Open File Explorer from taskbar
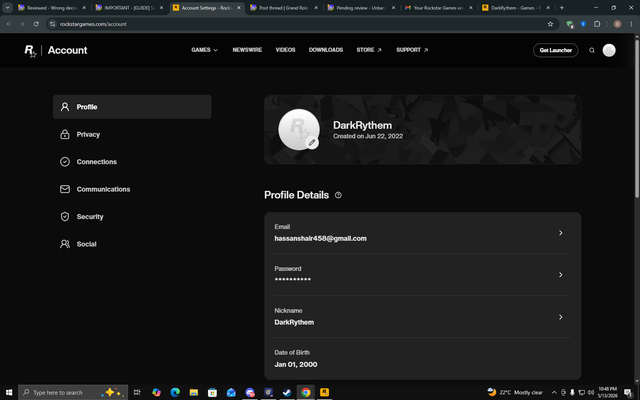Screen dimensions: 640x400 pyautogui.click(x=193, y=392)
